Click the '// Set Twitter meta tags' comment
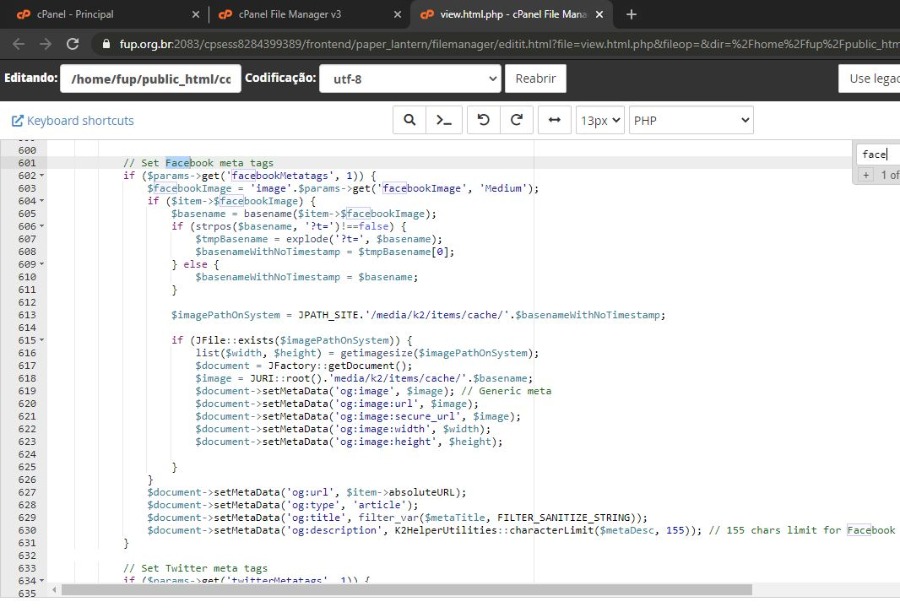The height and width of the screenshot is (614, 900). (196, 568)
